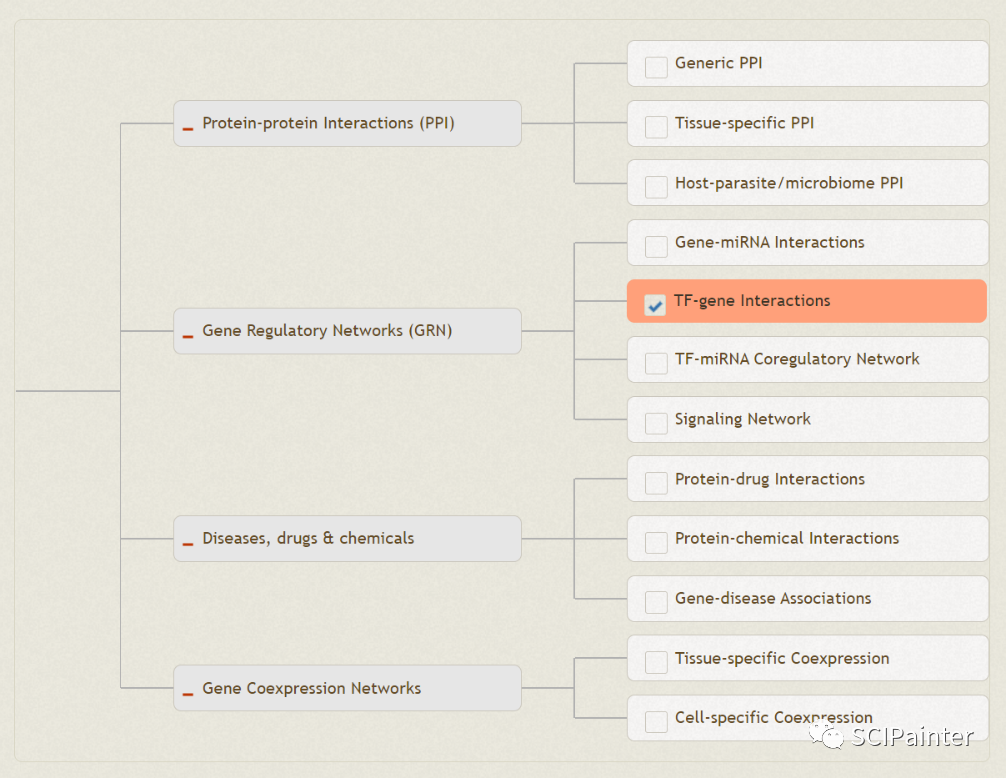Click the highlighted TF-gene Interactions label
Screen dimensions: 1006x778
point(752,301)
